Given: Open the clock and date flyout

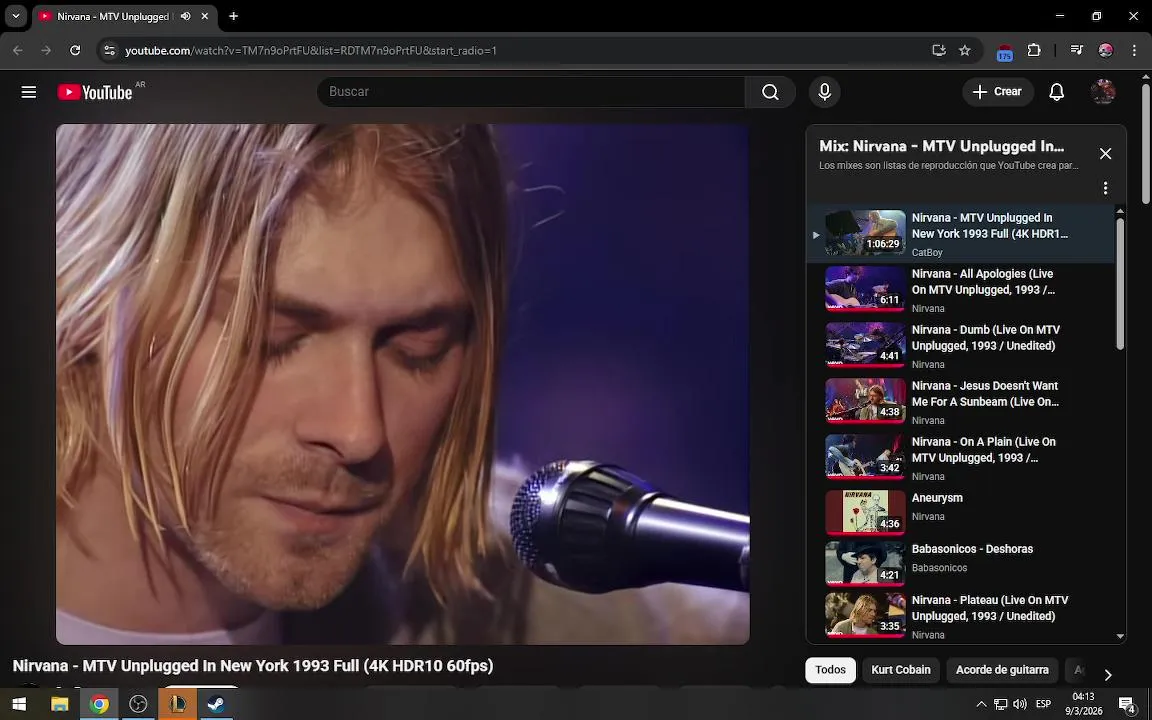Looking at the screenshot, I should 1083,704.
